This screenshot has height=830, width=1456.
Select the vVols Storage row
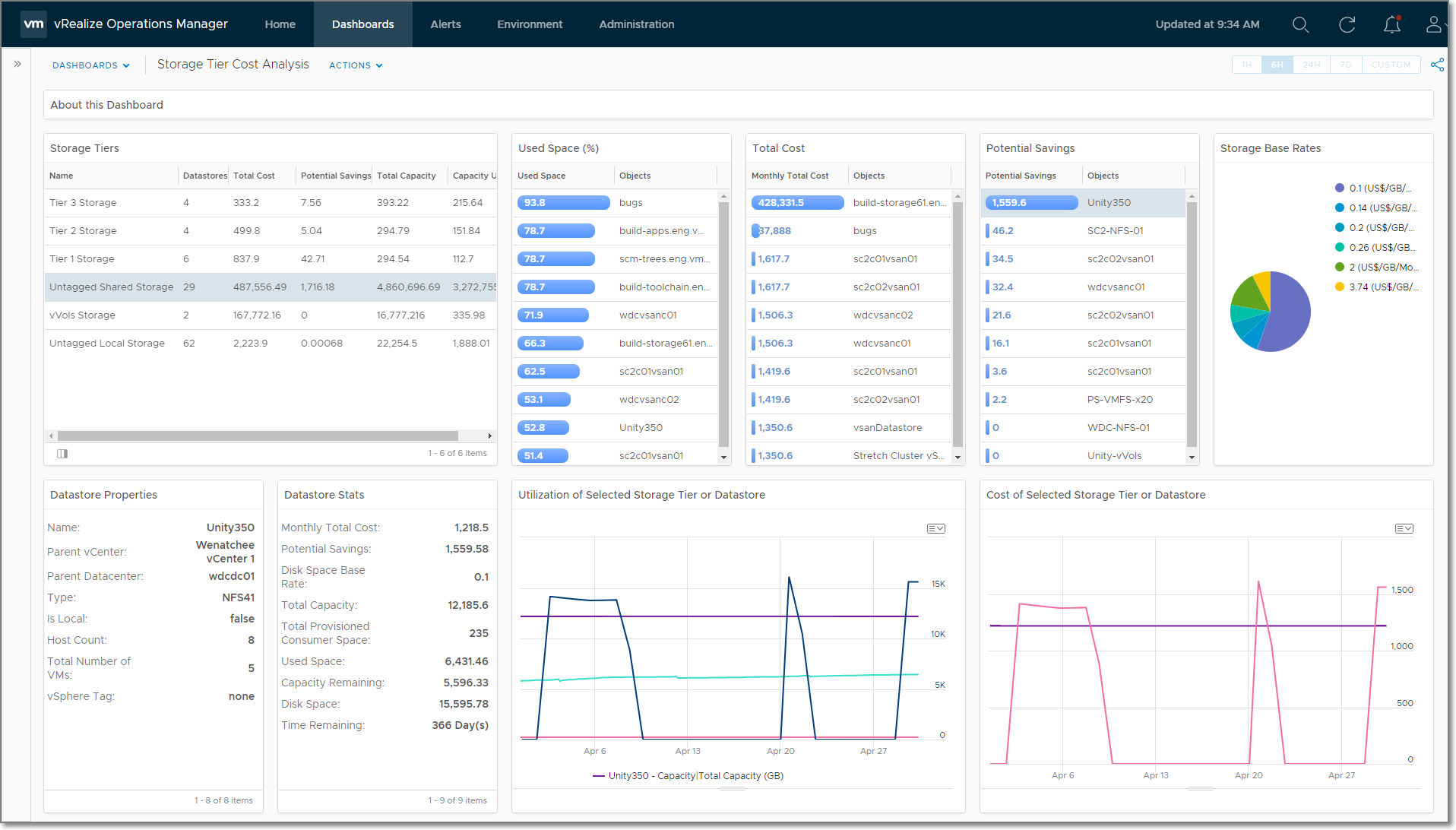pyautogui.click(x=270, y=315)
